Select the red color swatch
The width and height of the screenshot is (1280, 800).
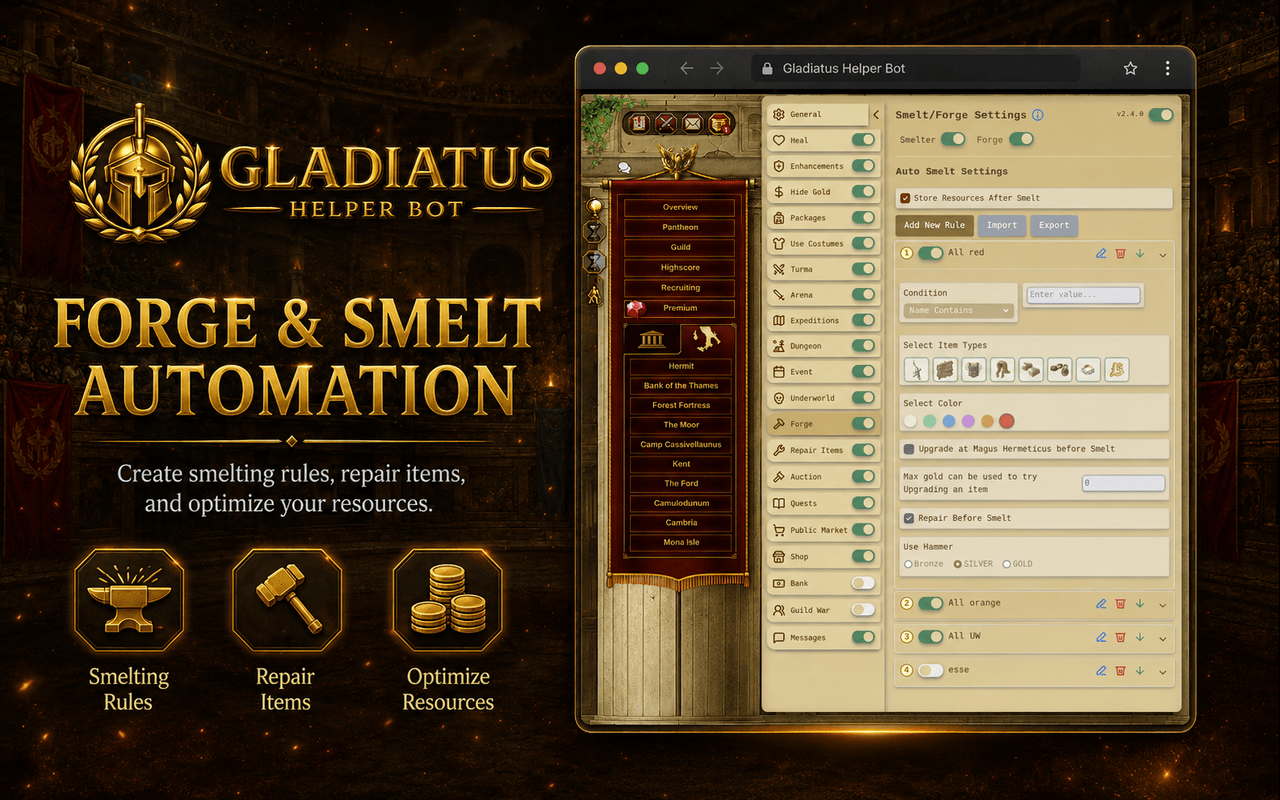1006,422
